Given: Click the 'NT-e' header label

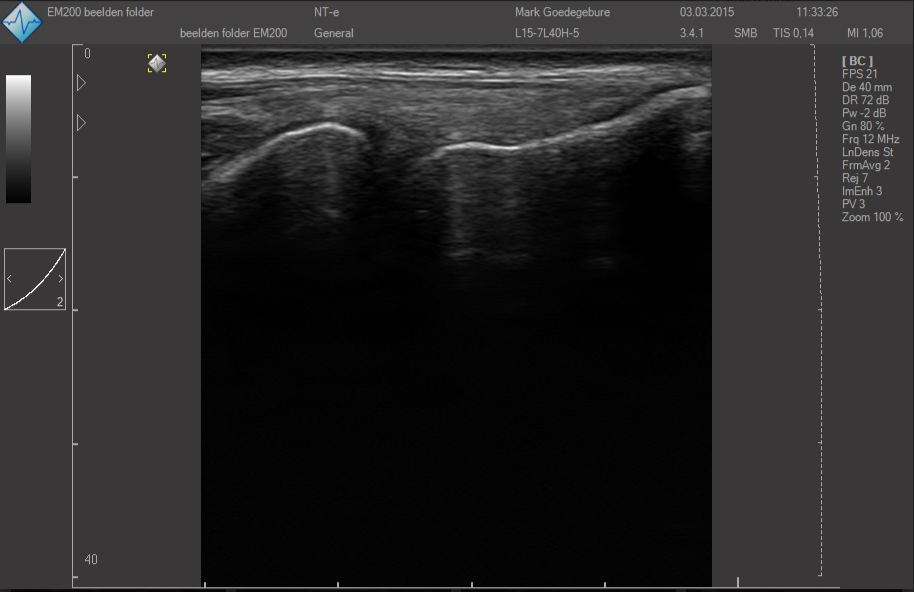Looking at the screenshot, I should (326, 12).
